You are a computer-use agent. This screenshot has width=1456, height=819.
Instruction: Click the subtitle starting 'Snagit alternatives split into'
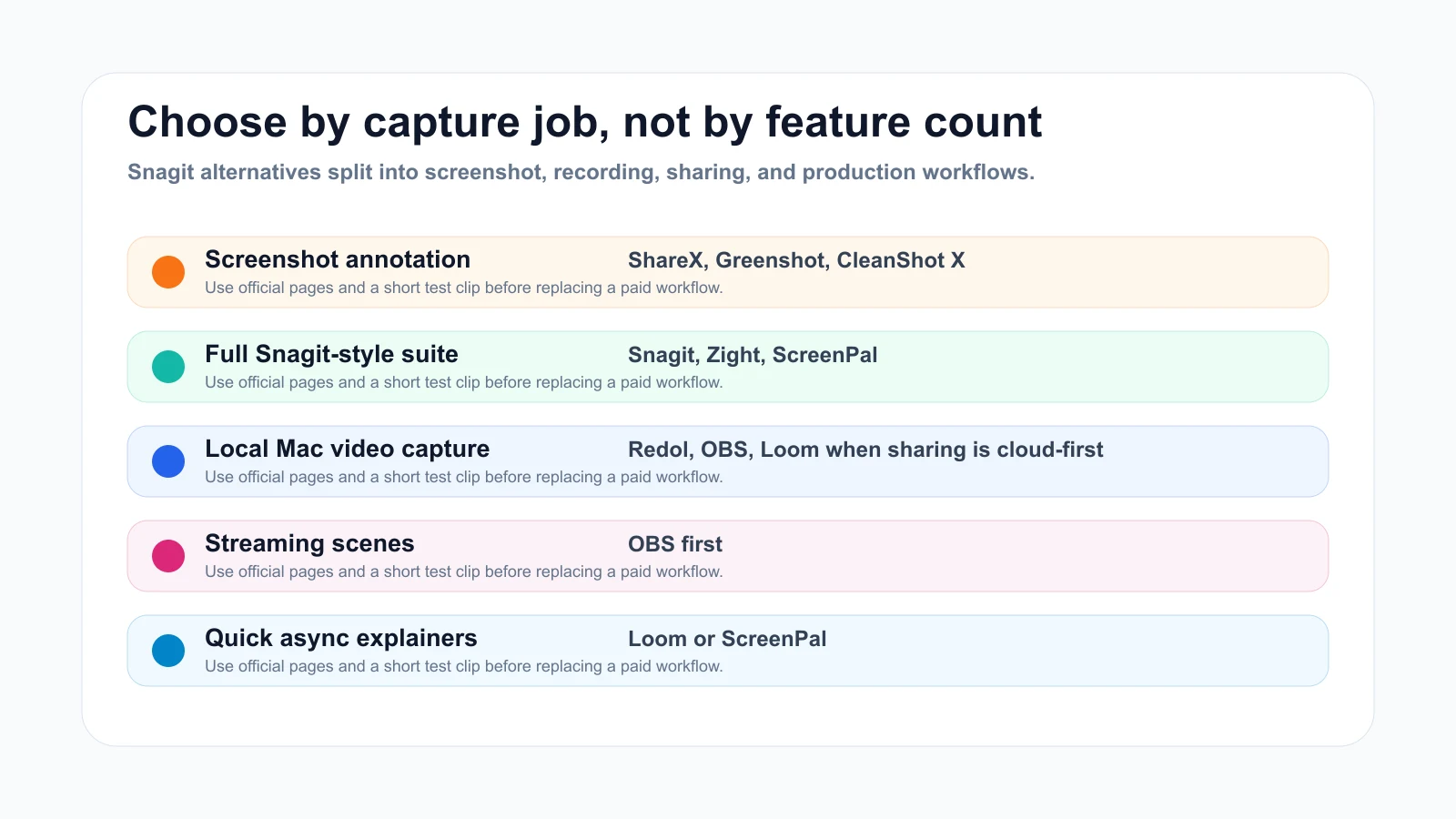[x=581, y=172]
